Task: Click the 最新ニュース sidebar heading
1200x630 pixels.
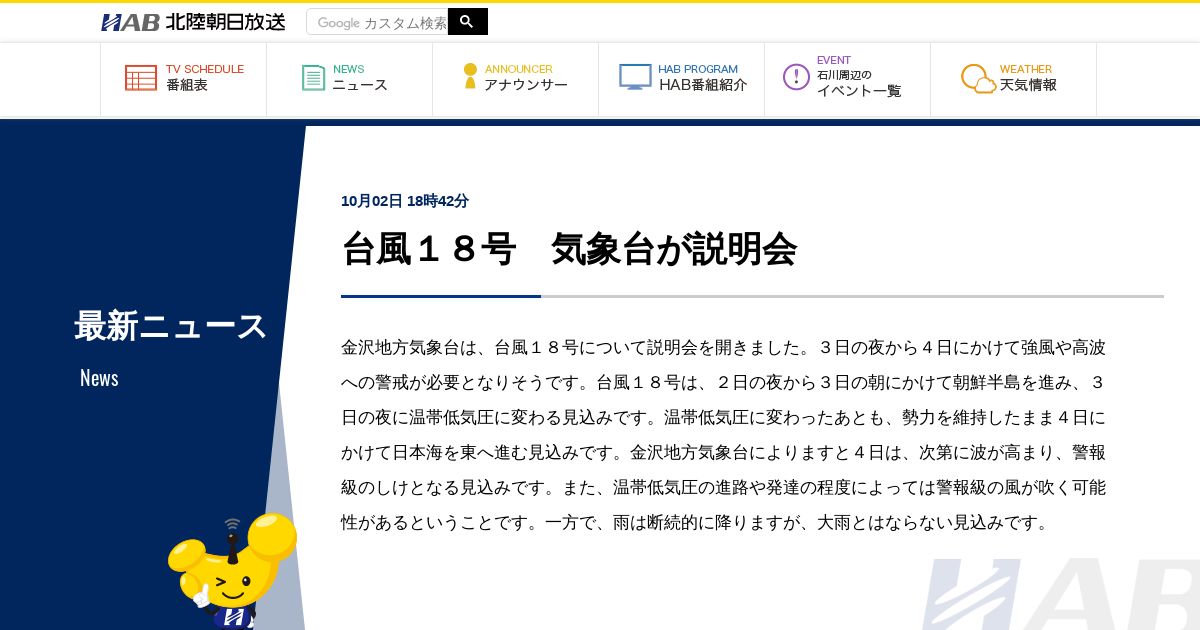Action: (171, 326)
